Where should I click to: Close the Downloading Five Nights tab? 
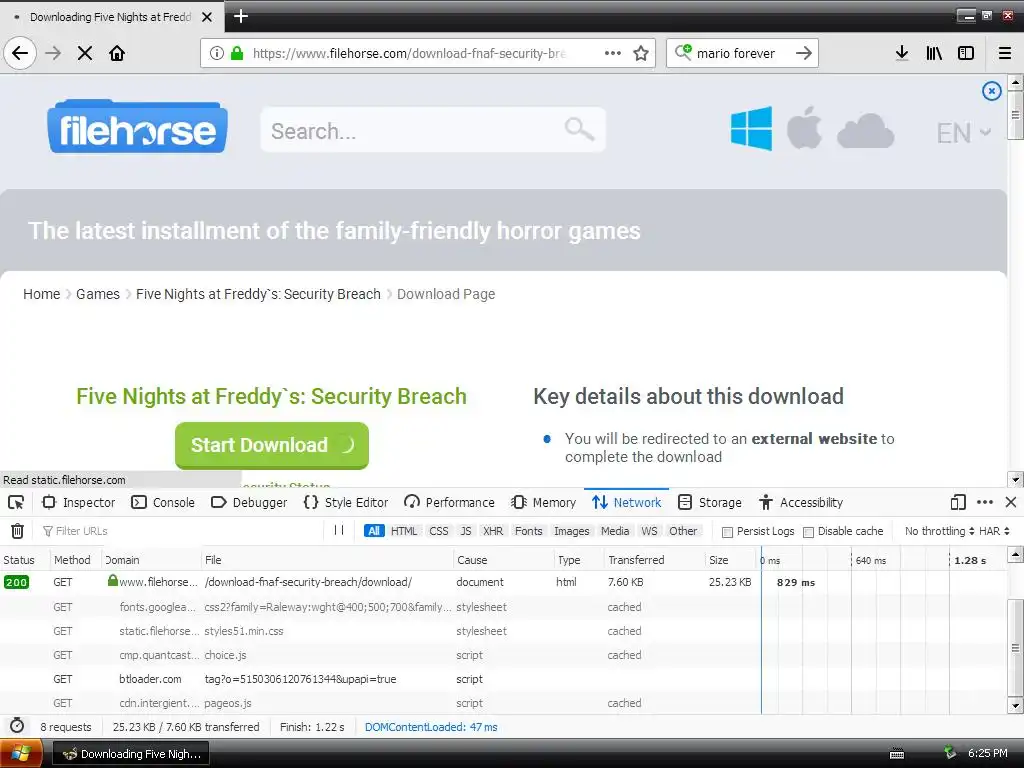207,17
